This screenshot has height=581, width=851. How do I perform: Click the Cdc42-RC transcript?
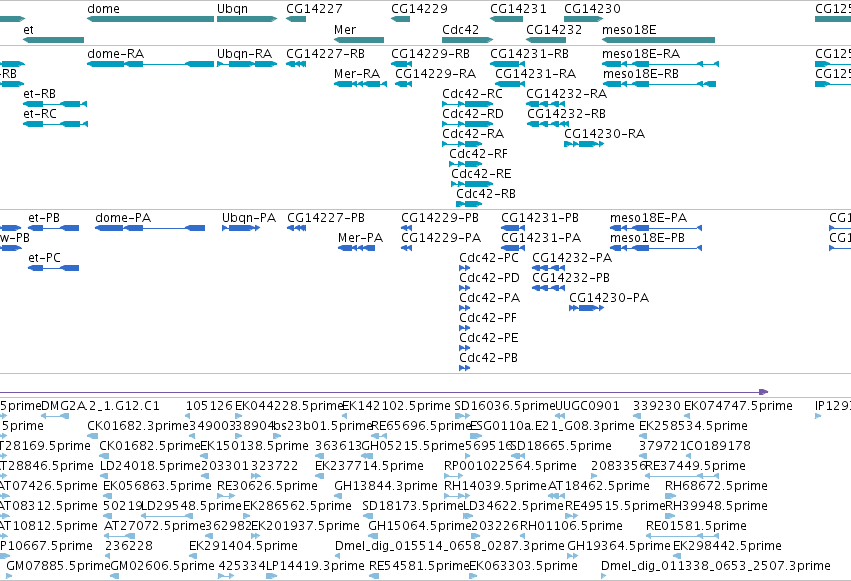[467, 104]
